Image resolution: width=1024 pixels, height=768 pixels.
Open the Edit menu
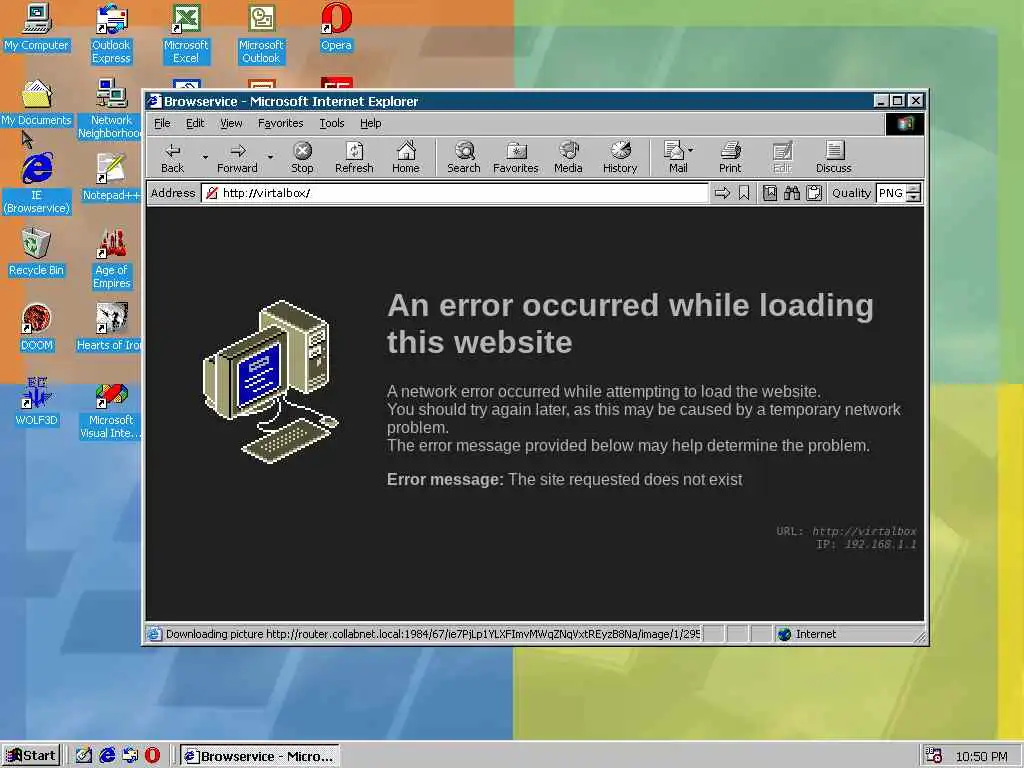195,123
